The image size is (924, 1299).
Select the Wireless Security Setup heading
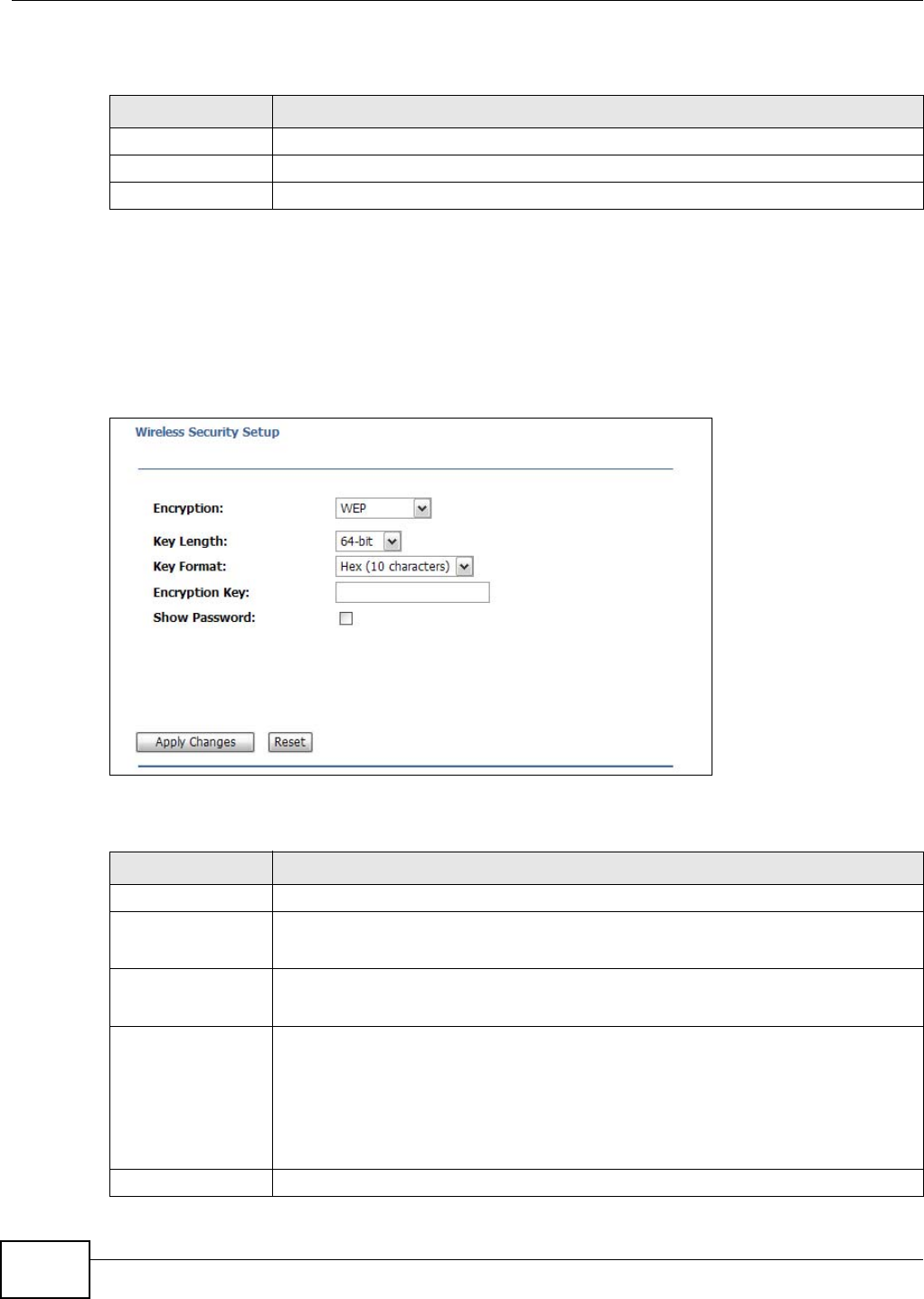click(x=207, y=432)
